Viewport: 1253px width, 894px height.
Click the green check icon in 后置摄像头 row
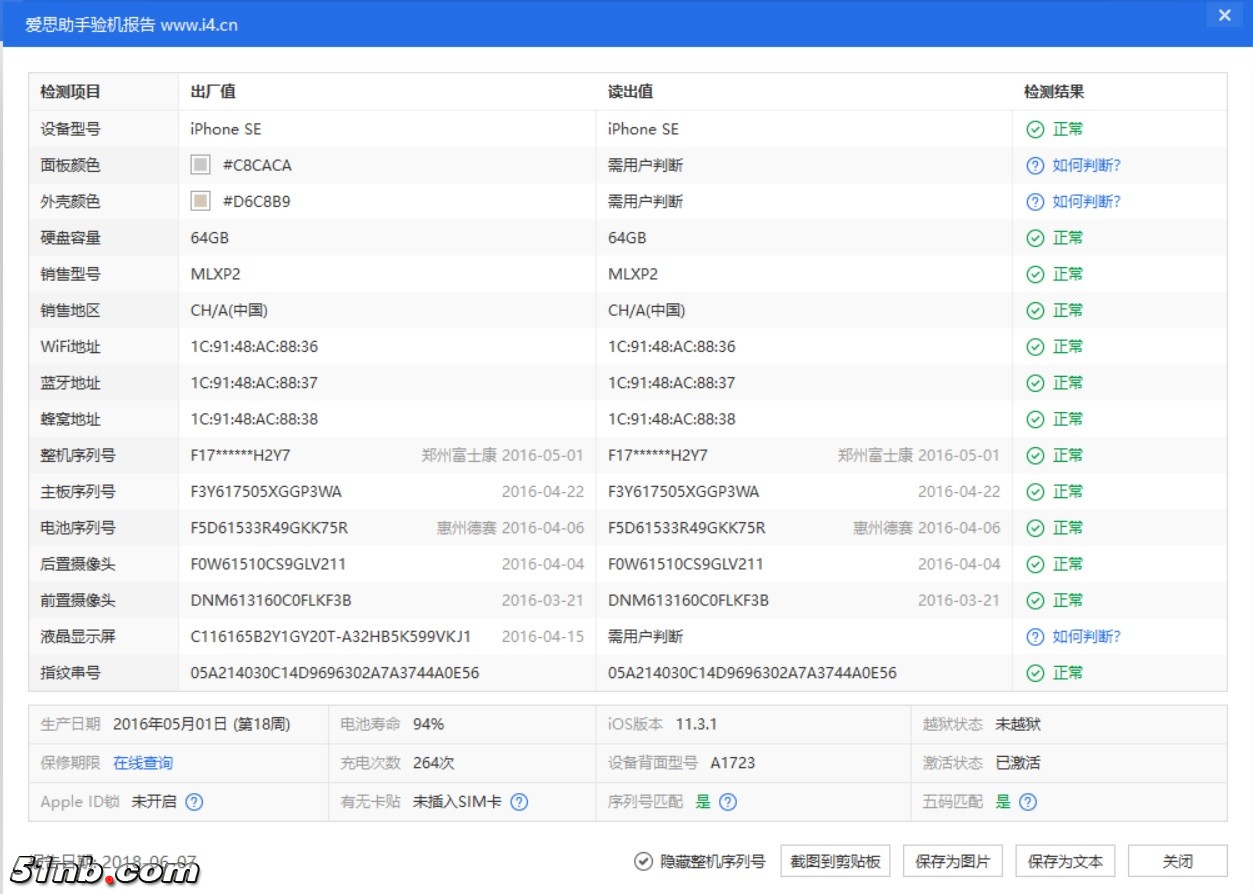1035,564
